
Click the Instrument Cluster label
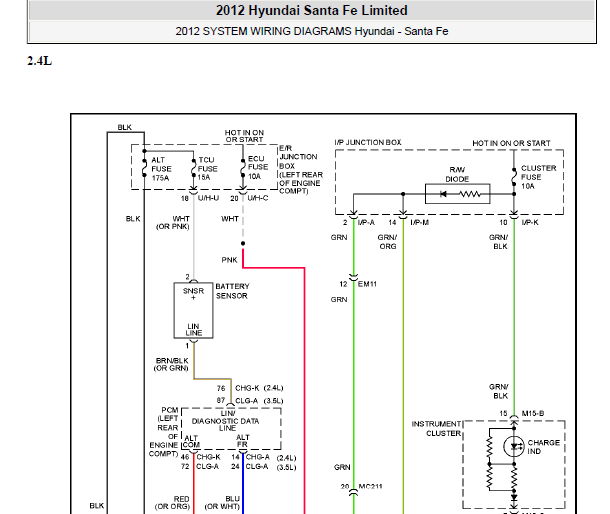click(436, 428)
